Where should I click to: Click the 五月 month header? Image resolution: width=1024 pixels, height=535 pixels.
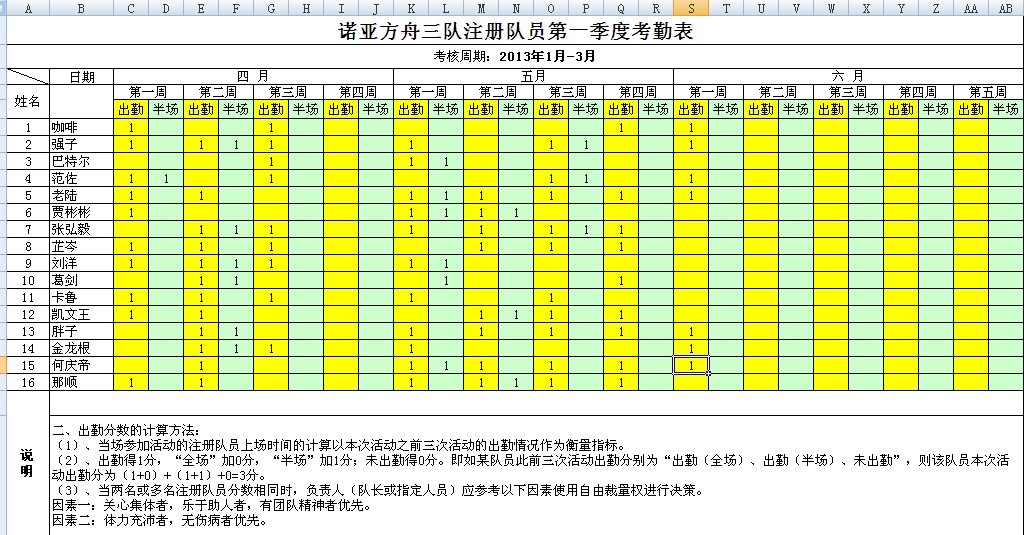[x=533, y=76]
